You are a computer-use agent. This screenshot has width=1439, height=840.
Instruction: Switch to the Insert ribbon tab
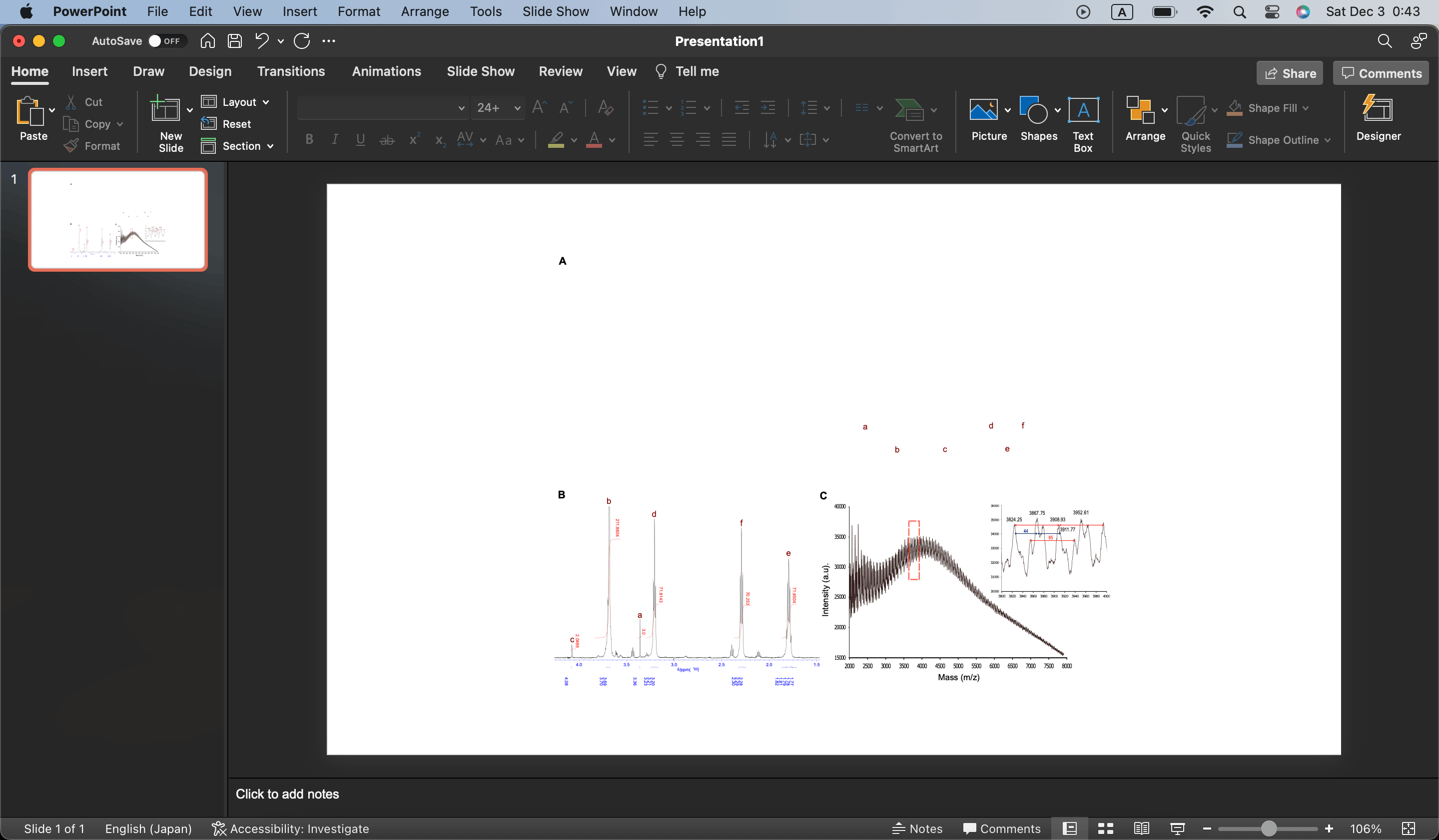[89, 71]
